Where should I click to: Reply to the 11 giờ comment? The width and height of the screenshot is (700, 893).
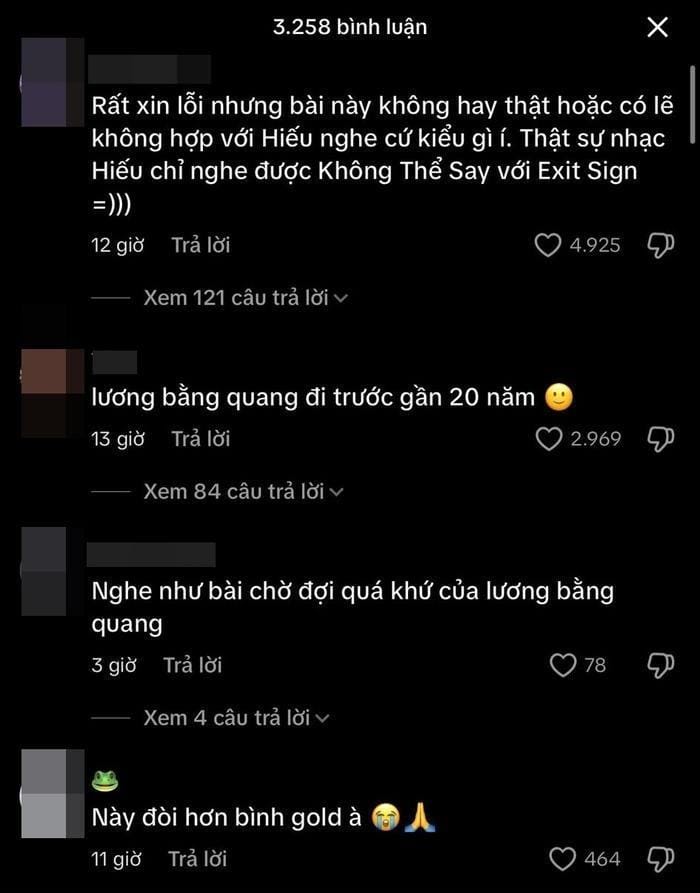[x=197, y=859]
